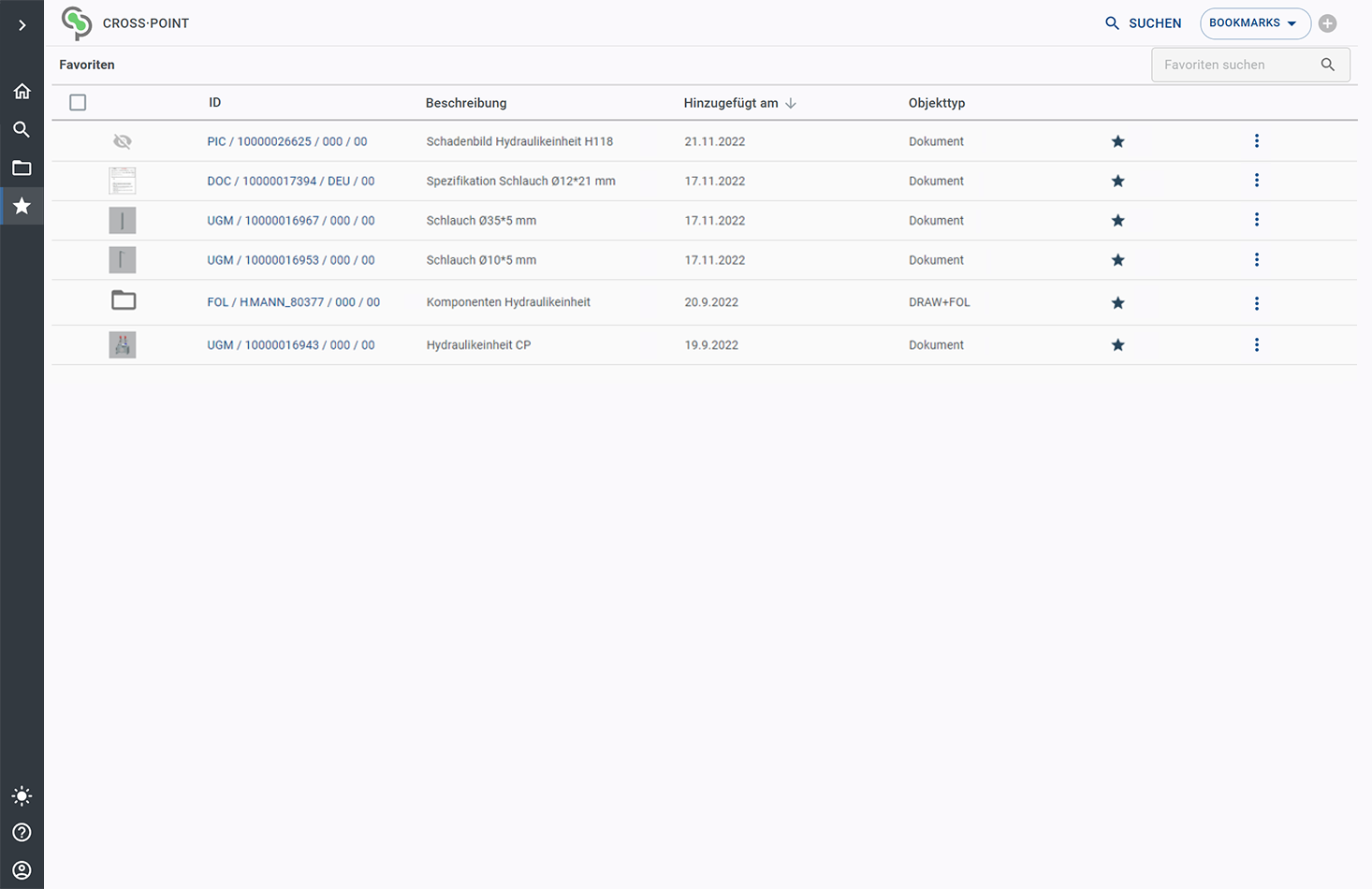Sort by the Beschreibung column header

coord(466,103)
